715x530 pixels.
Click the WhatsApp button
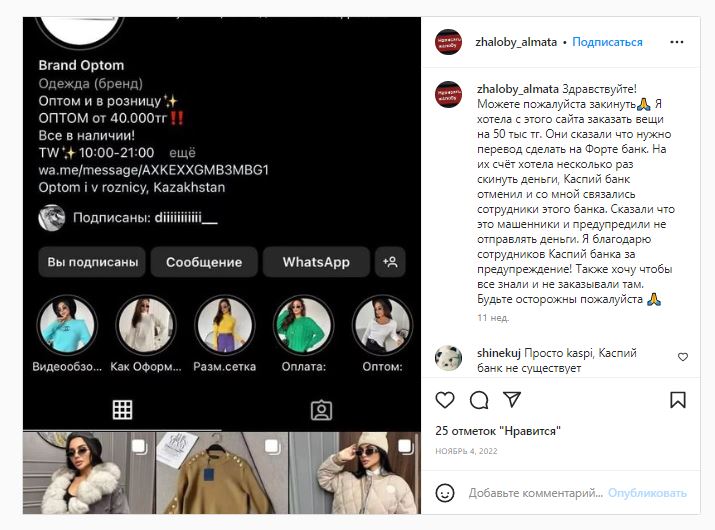pyautogui.click(x=316, y=262)
